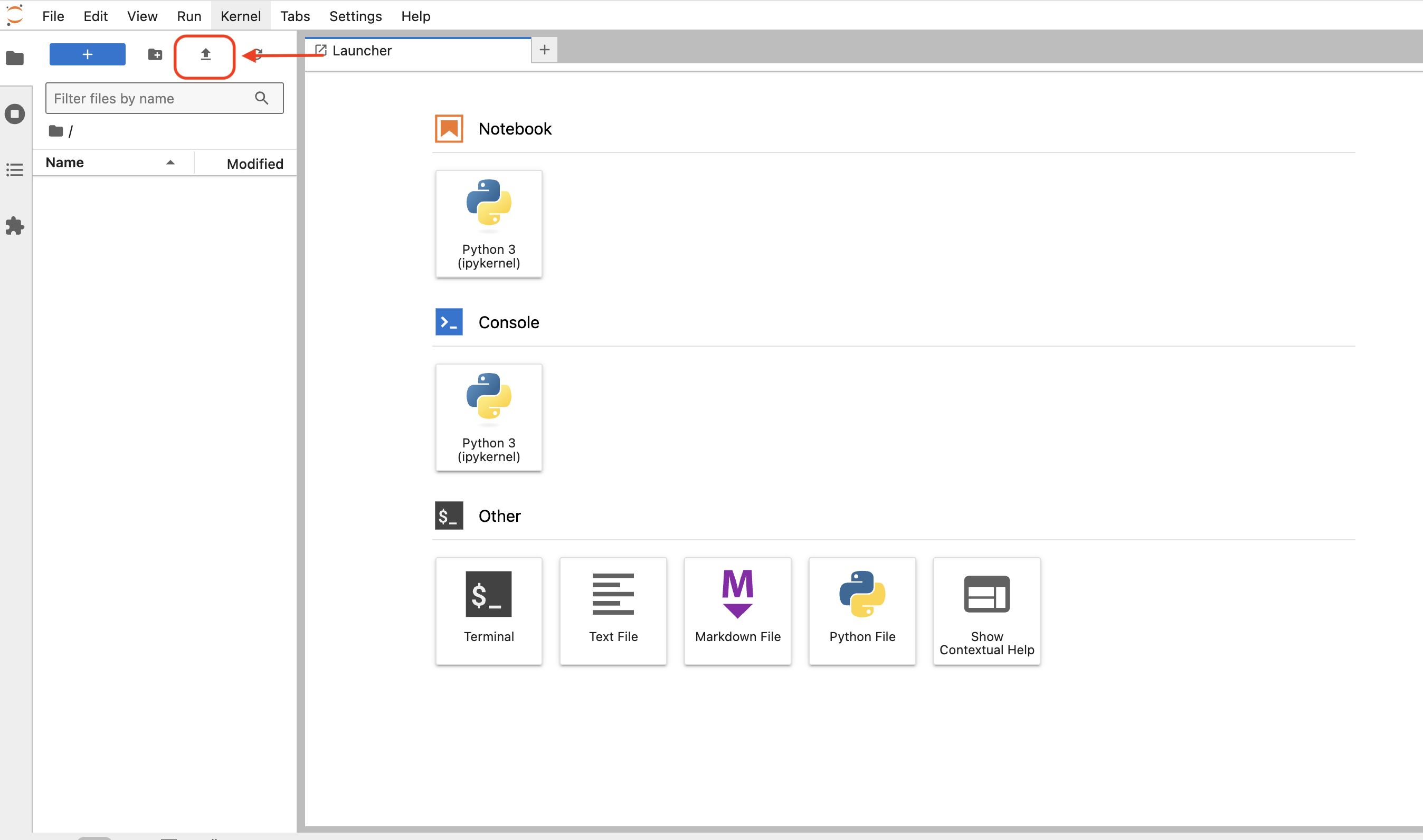Open the Run menu
Image resolution: width=1423 pixels, height=840 pixels.
(189, 16)
